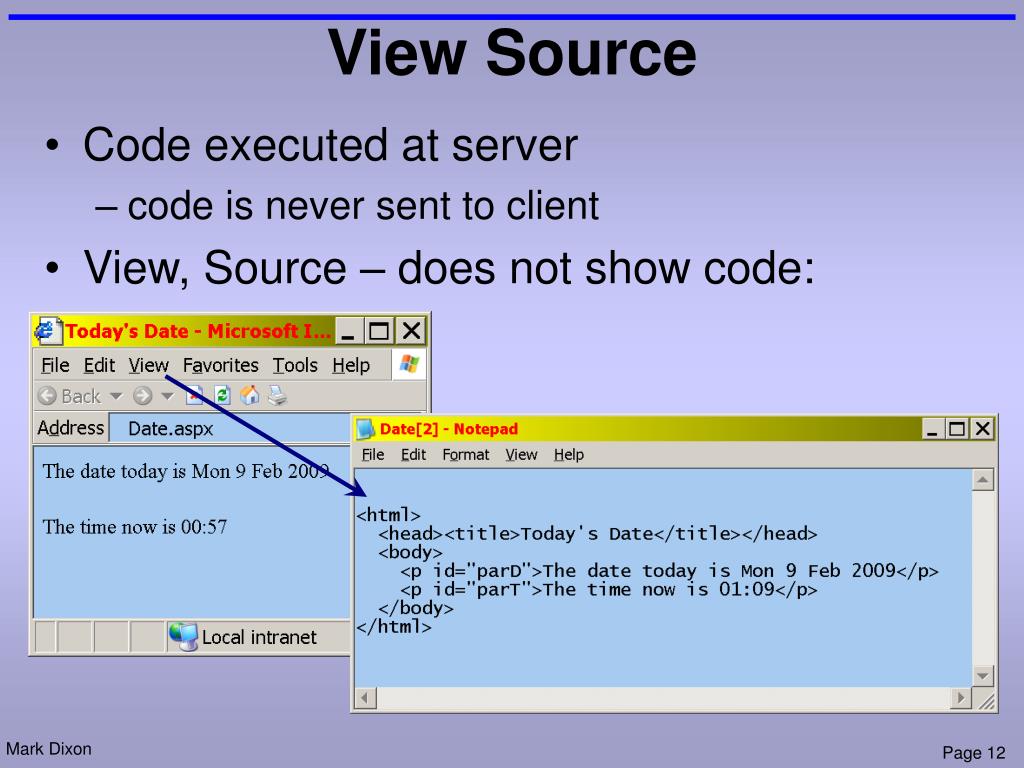Click Notepad horizontal scrollbar right arrow

[x=960, y=698]
